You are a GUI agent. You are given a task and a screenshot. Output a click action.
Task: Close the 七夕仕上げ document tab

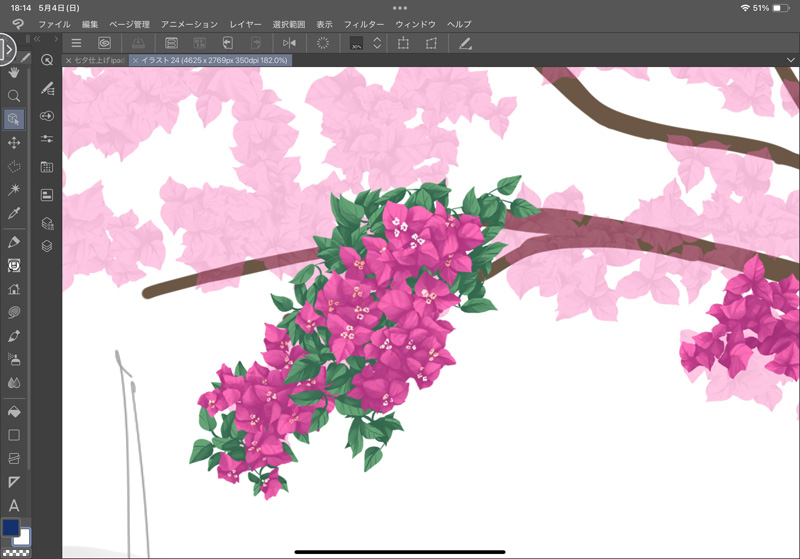[x=68, y=60]
